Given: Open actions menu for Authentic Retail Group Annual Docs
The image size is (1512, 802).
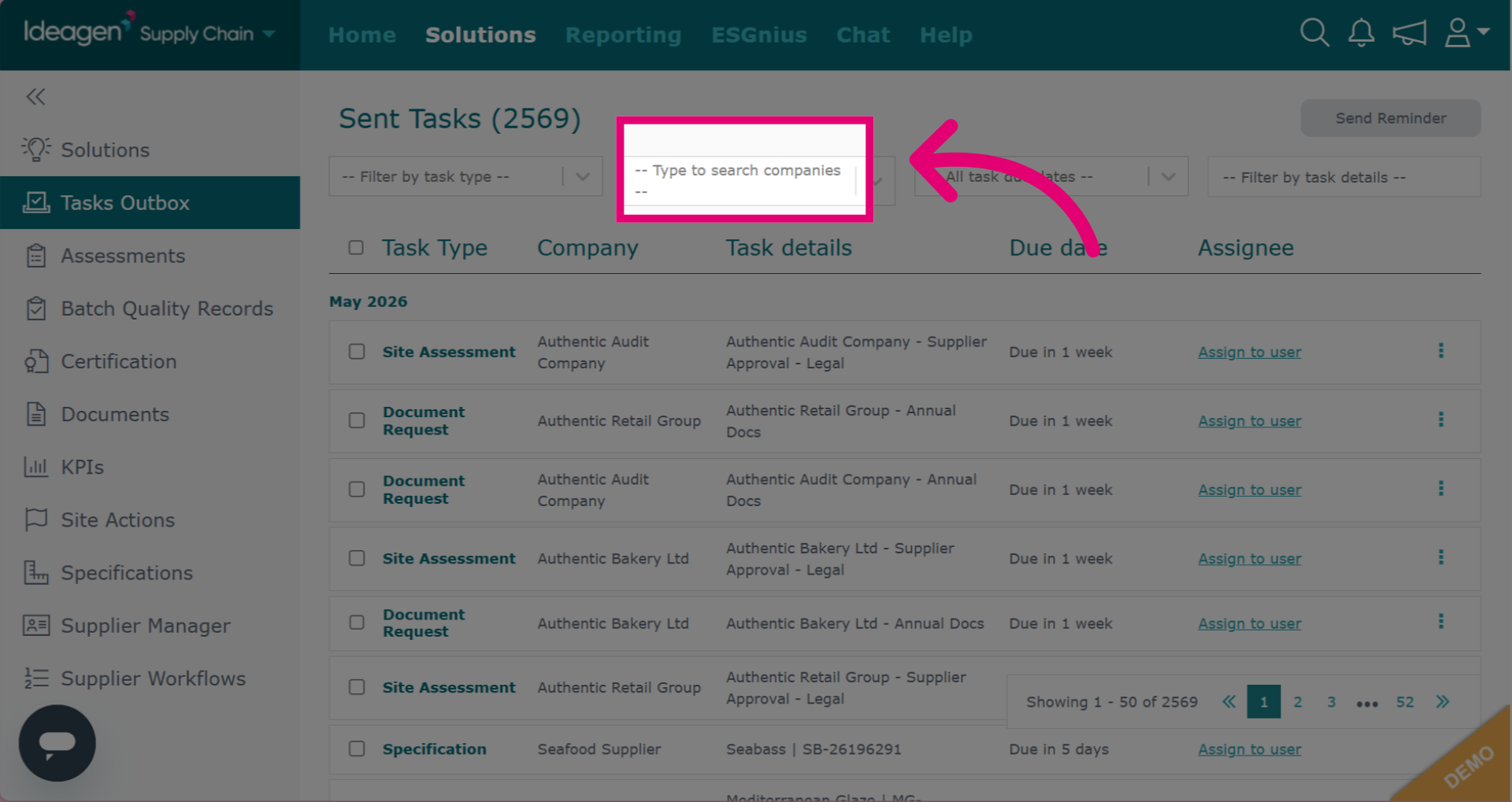Looking at the screenshot, I should tap(1441, 419).
